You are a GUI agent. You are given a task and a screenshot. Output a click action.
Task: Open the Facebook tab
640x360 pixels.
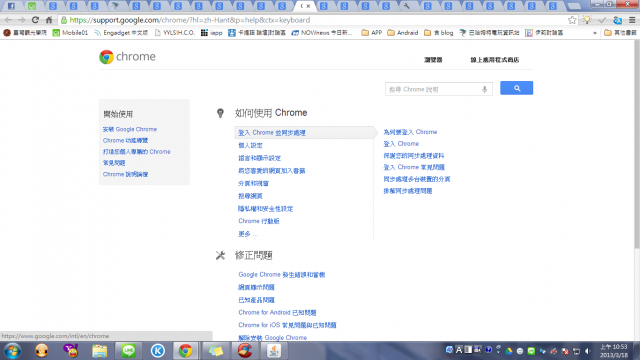pyautogui.click(x=11, y=6)
